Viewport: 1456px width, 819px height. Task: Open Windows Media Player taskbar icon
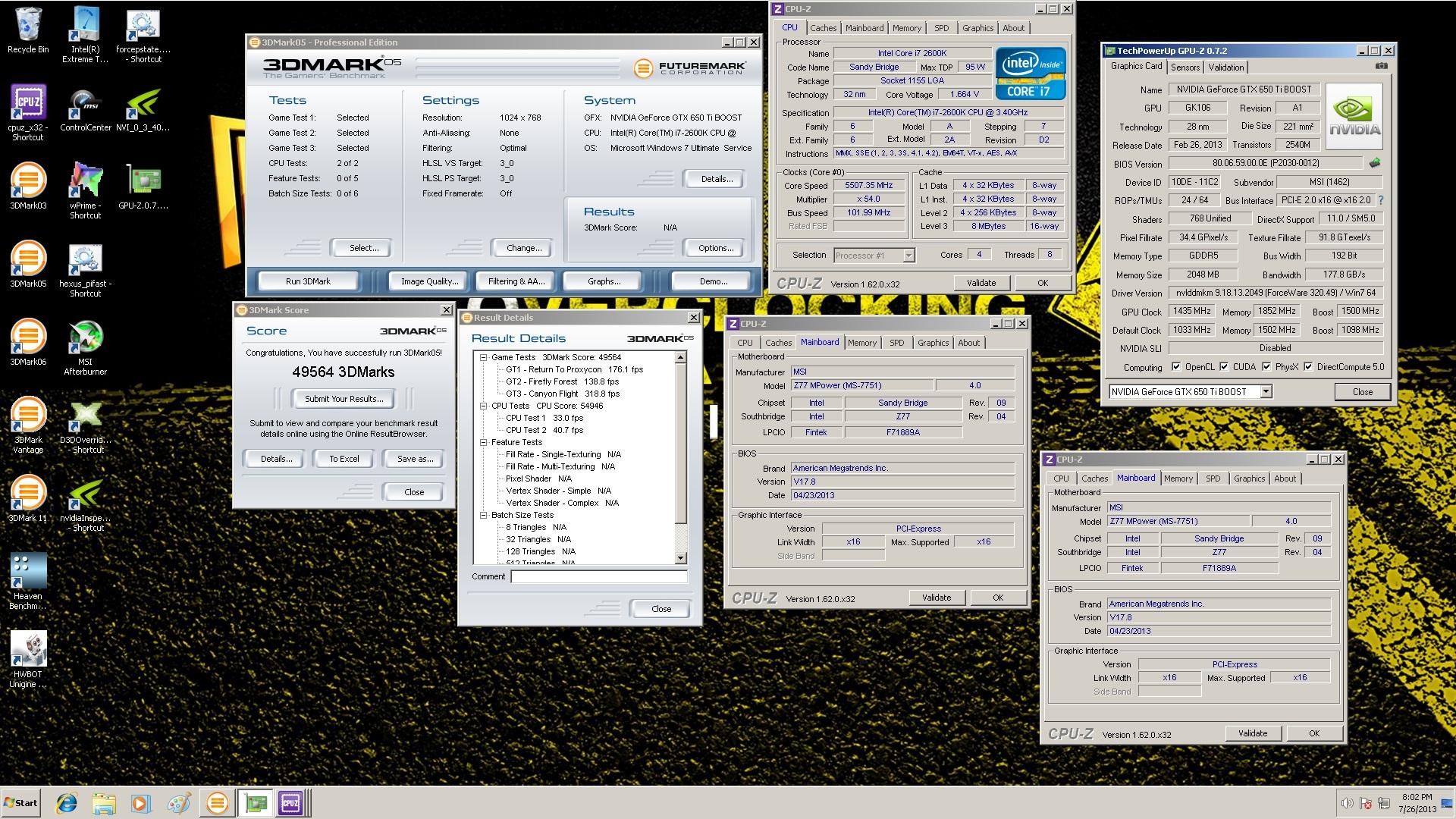pyautogui.click(x=140, y=803)
